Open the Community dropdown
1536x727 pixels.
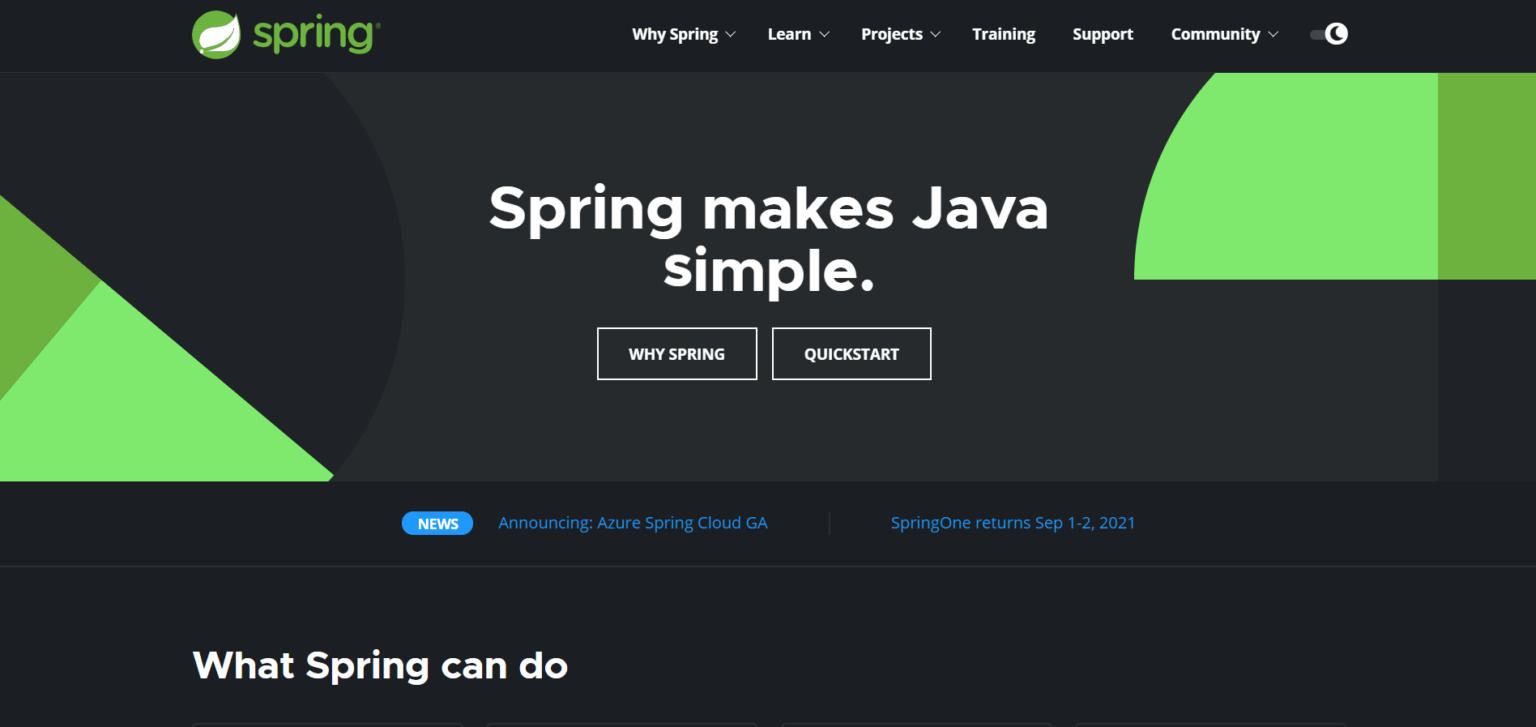[1224, 34]
